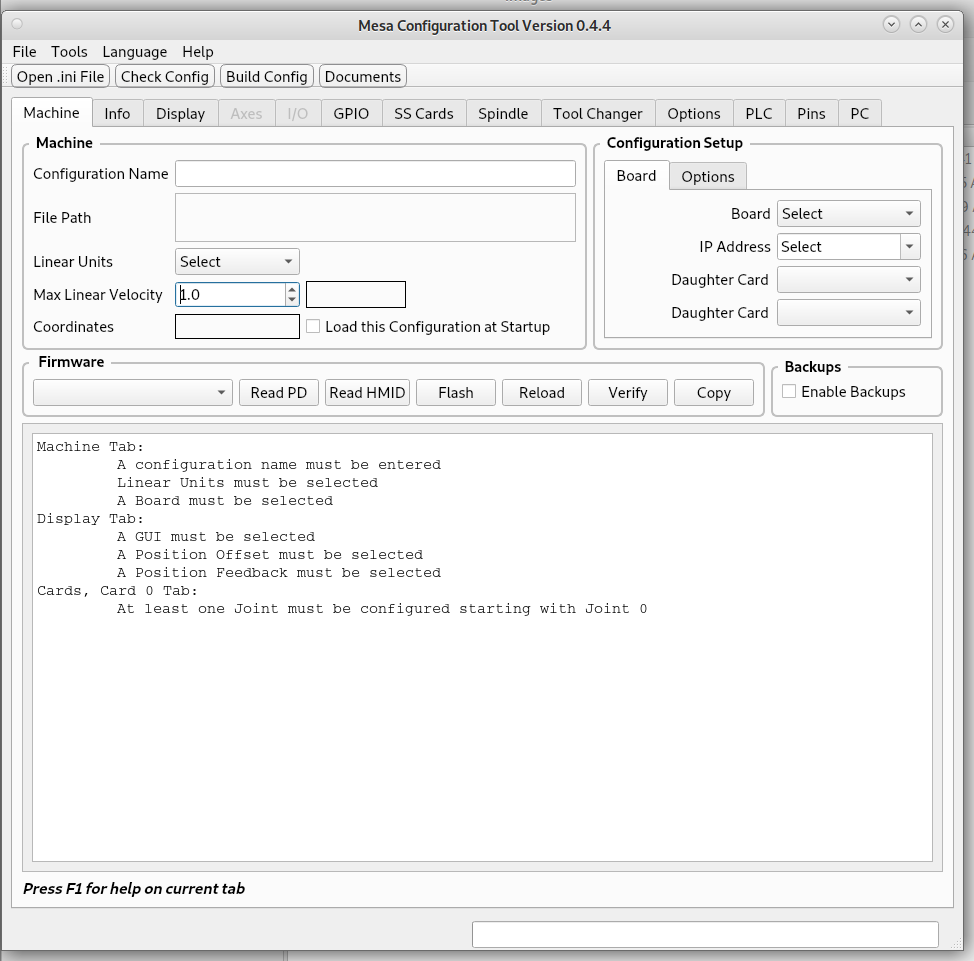Switch to the GPIO tab

[x=351, y=114]
